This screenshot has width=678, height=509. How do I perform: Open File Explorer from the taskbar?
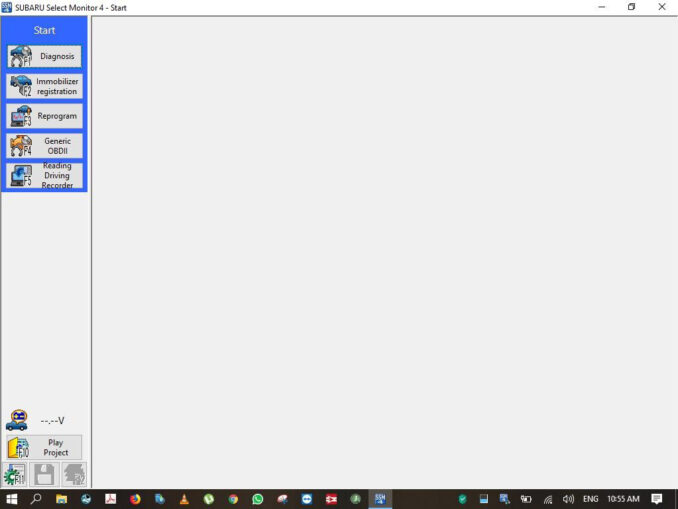[x=61, y=498]
